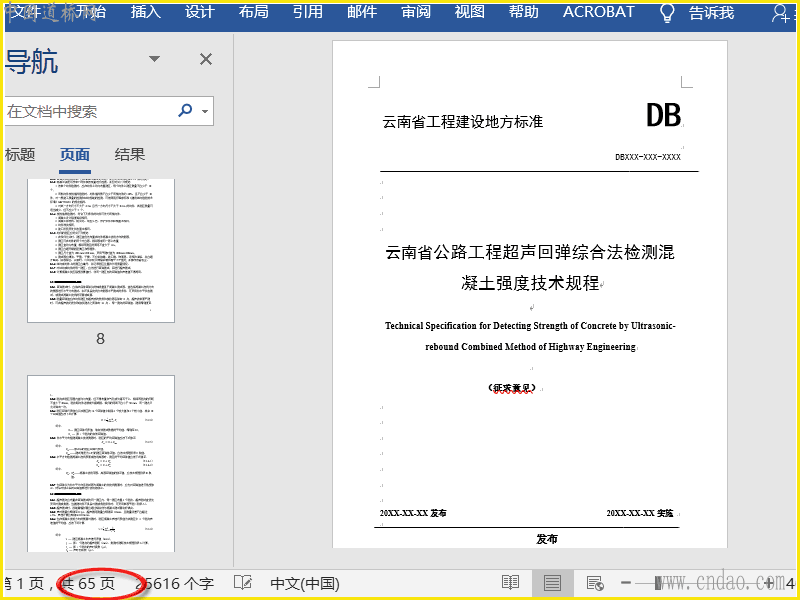Click the 中文(中国) language indicator

tap(305, 583)
